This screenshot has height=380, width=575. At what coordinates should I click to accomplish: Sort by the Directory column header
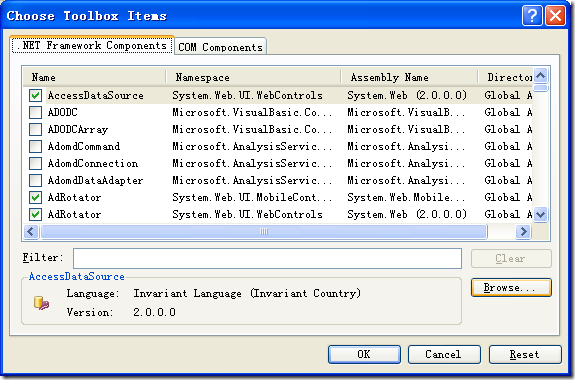click(505, 77)
